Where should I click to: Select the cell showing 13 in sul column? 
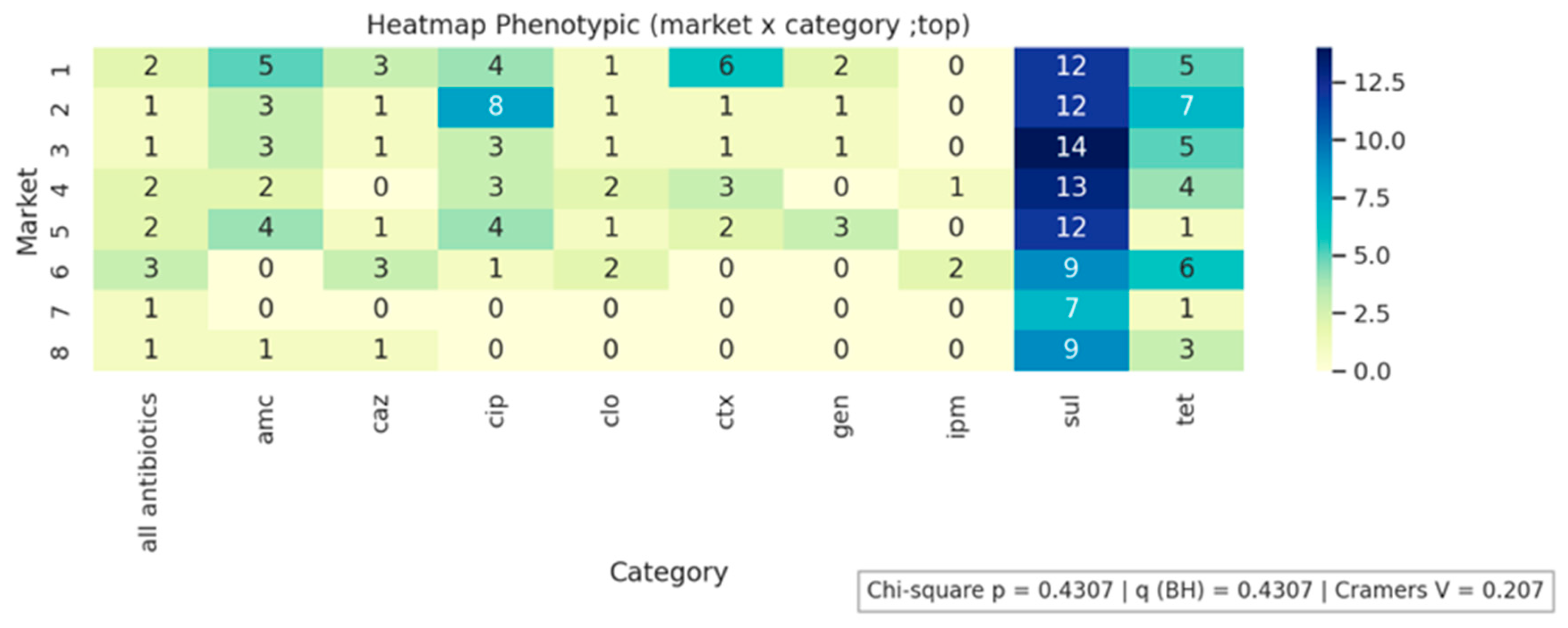(x=1071, y=187)
